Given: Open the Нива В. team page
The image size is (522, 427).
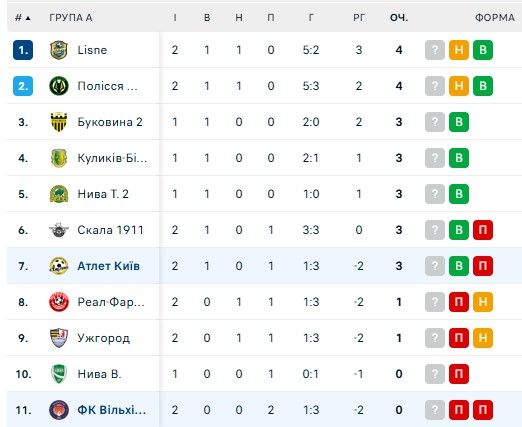Looking at the screenshot, I should (99, 374).
